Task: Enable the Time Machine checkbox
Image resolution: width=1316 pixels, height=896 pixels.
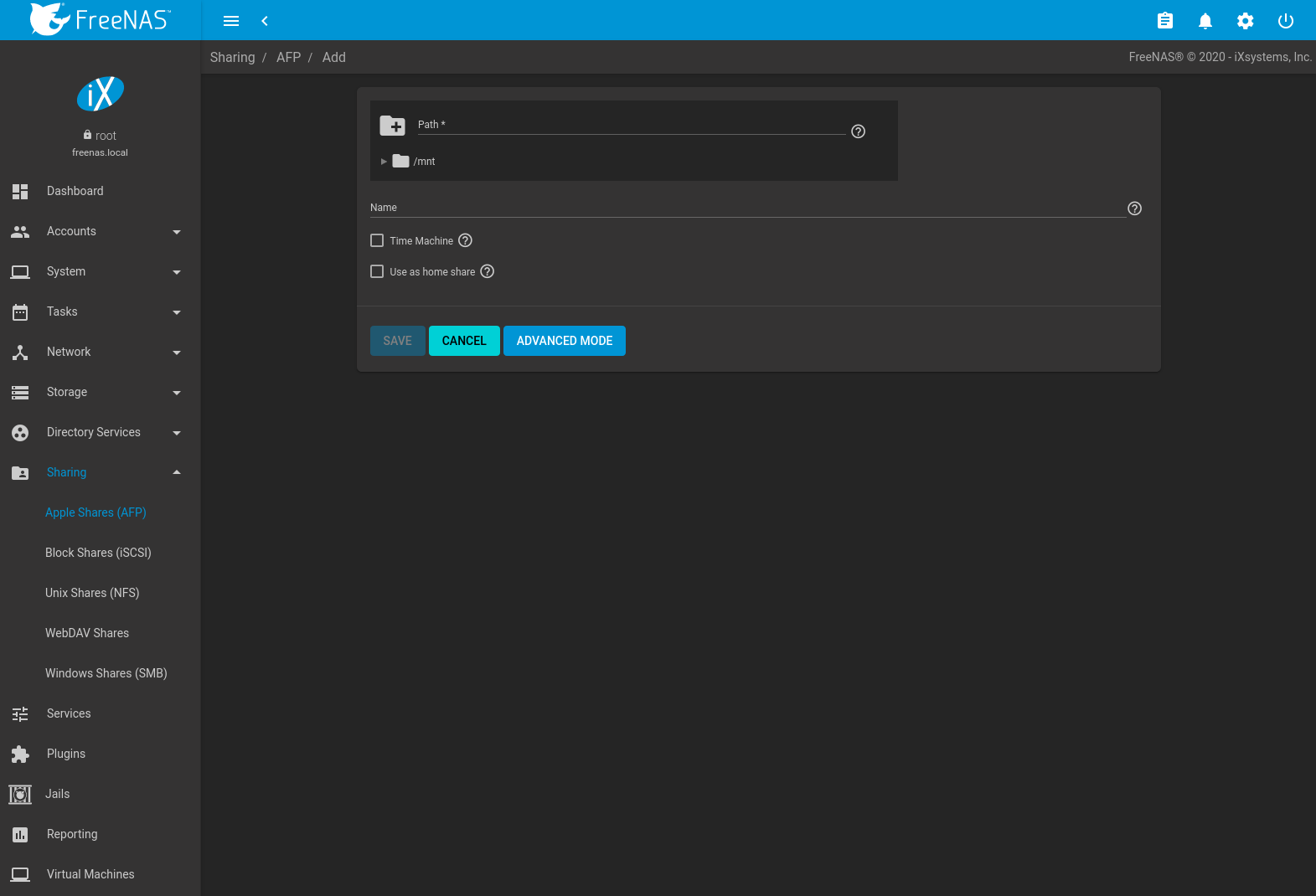Action: 377,240
